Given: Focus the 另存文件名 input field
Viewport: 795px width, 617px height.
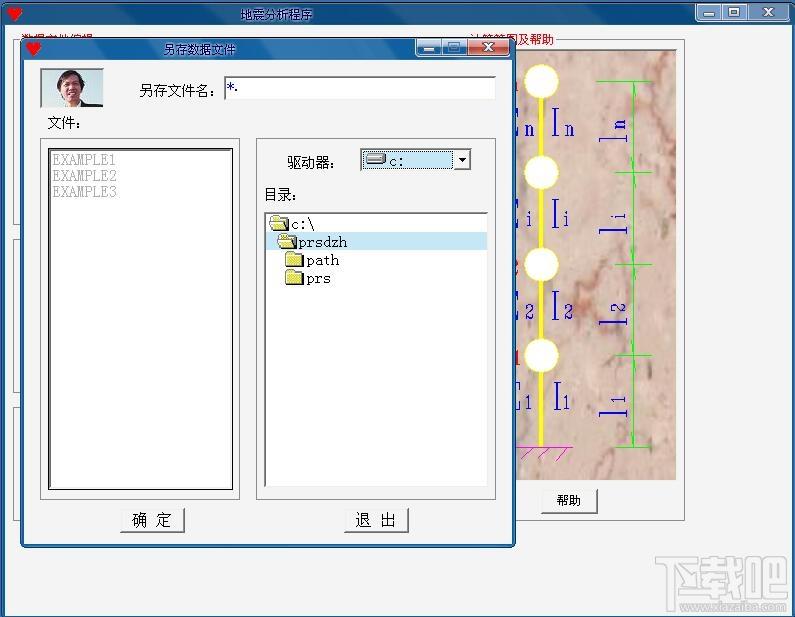Looking at the screenshot, I should 359,88.
